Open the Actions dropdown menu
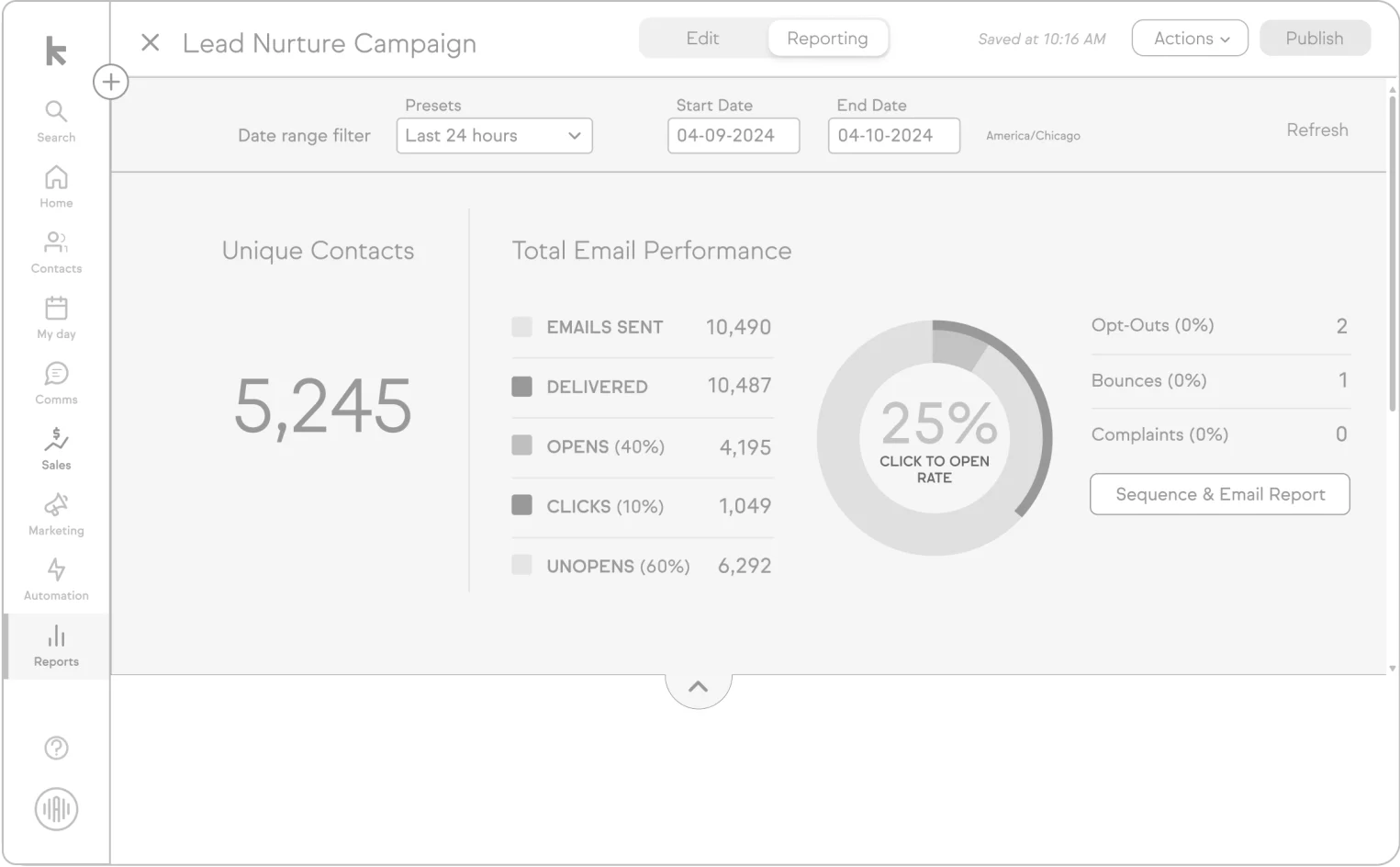This screenshot has width=1400, height=867. click(1190, 39)
